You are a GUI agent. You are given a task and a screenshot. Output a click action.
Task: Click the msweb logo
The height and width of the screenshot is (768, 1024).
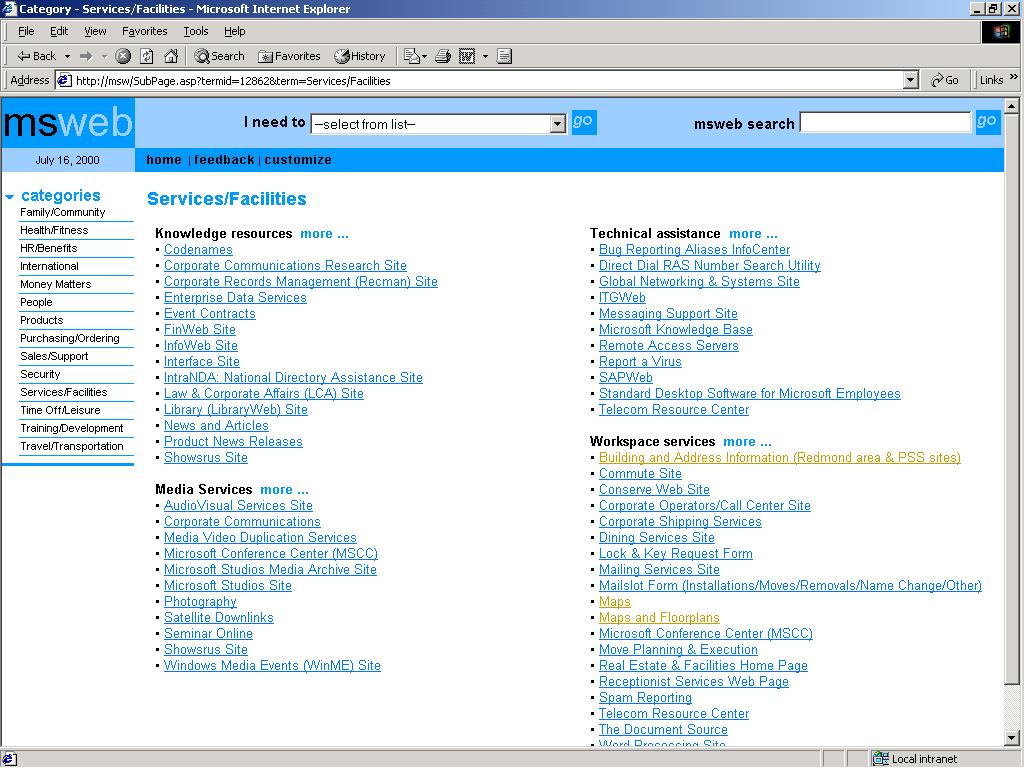68,123
